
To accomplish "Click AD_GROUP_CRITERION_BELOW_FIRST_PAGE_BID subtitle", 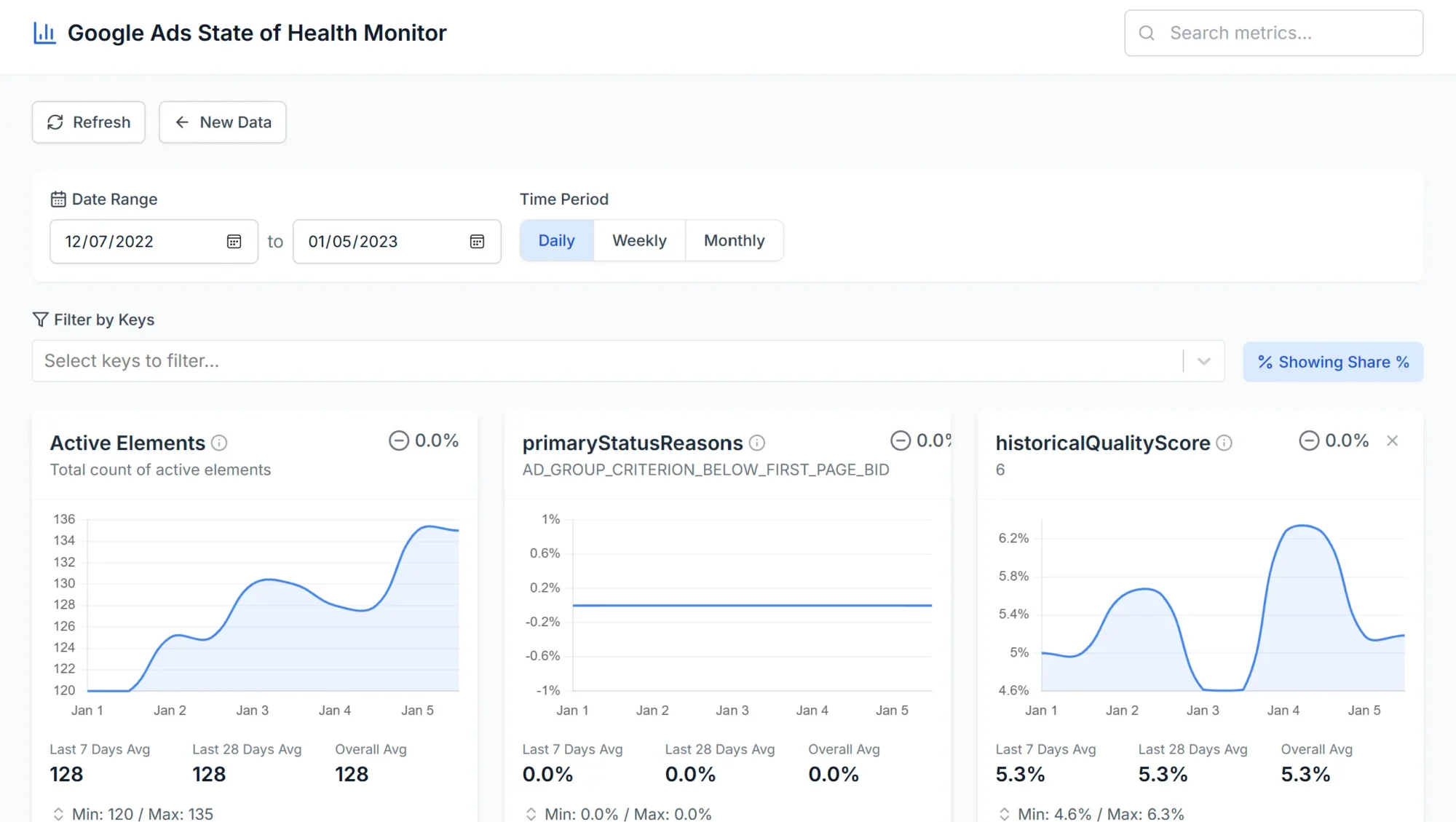I will [705, 470].
